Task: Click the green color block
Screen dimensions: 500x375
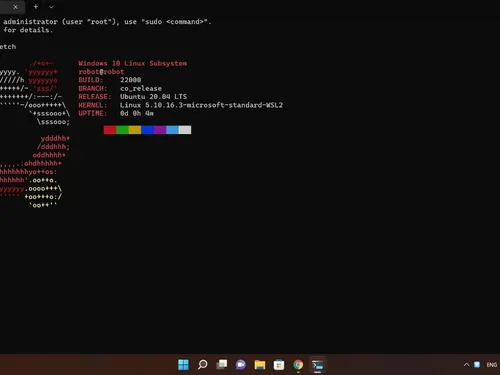Action: coord(122,130)
